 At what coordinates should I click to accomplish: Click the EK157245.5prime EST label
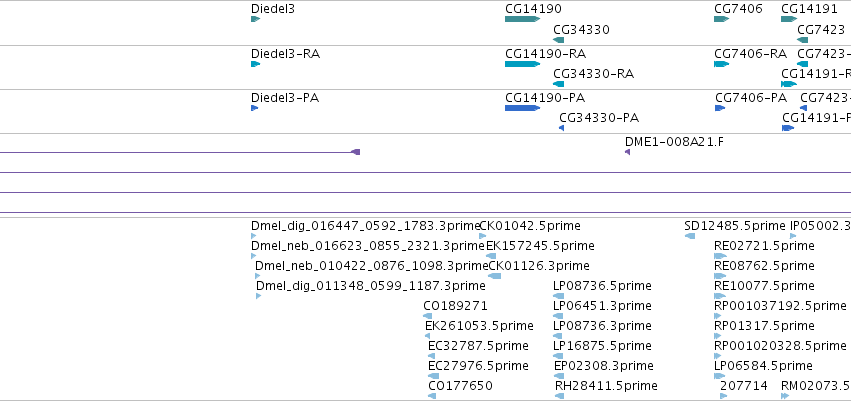[540, 246]
